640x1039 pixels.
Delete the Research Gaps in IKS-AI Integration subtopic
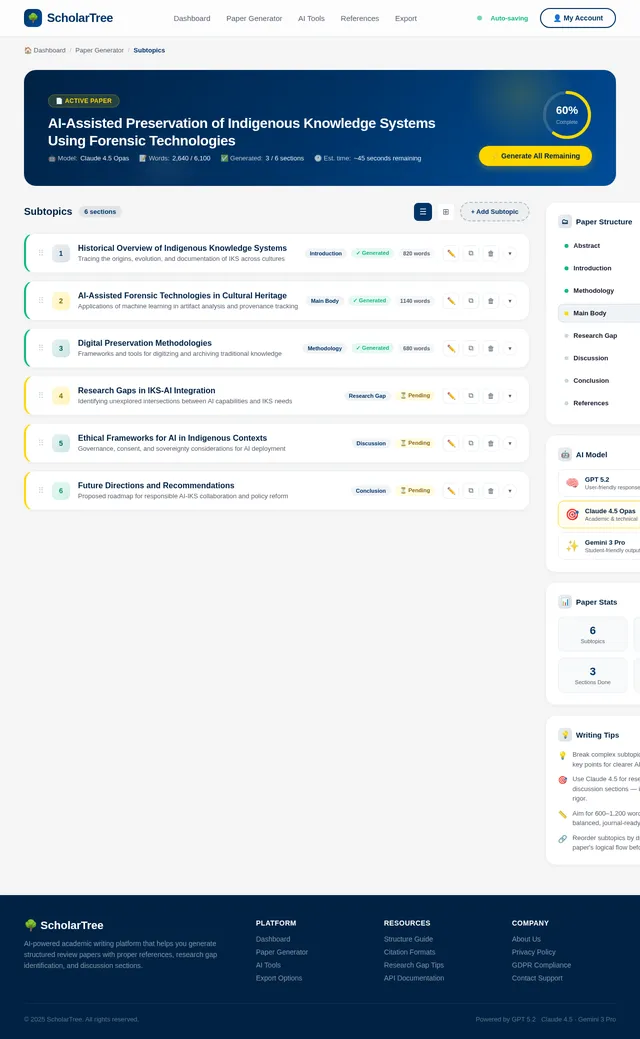[x=490, y=396]
